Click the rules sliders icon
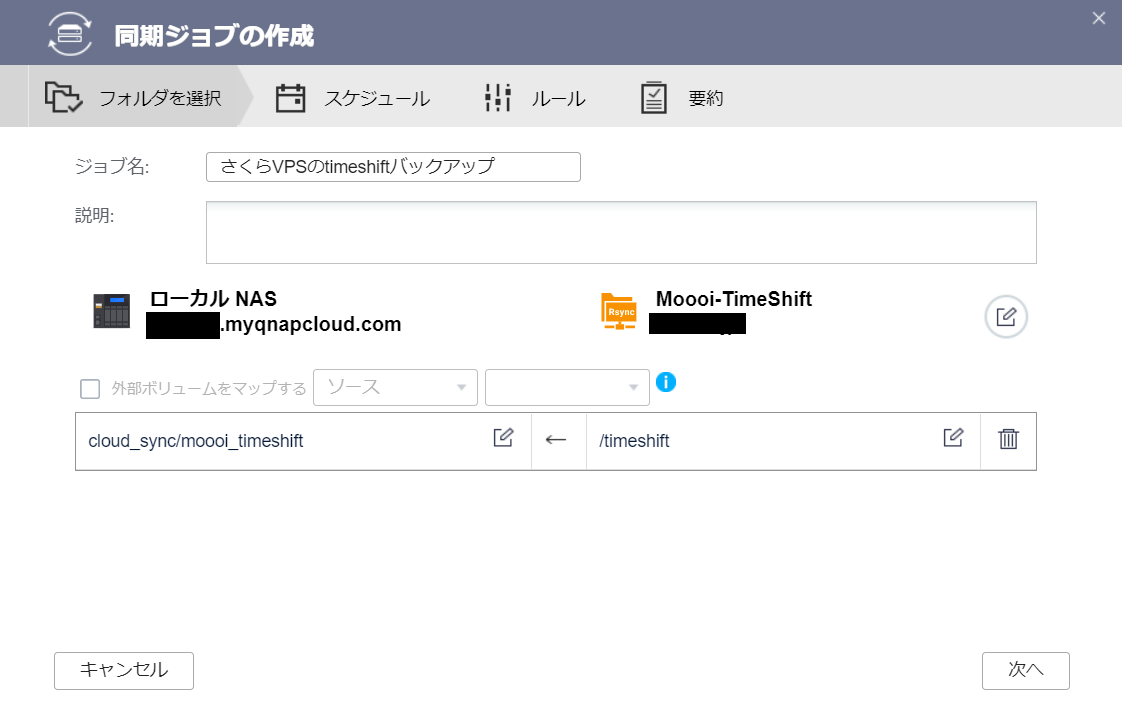 (498, 98)
